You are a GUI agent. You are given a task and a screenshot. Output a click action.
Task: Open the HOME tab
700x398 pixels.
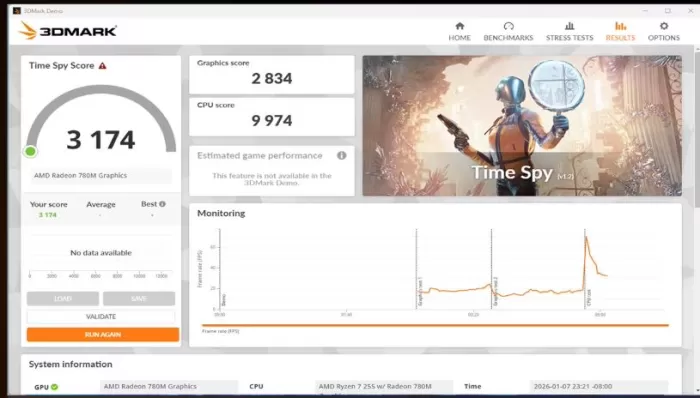(x=459, y=32)
